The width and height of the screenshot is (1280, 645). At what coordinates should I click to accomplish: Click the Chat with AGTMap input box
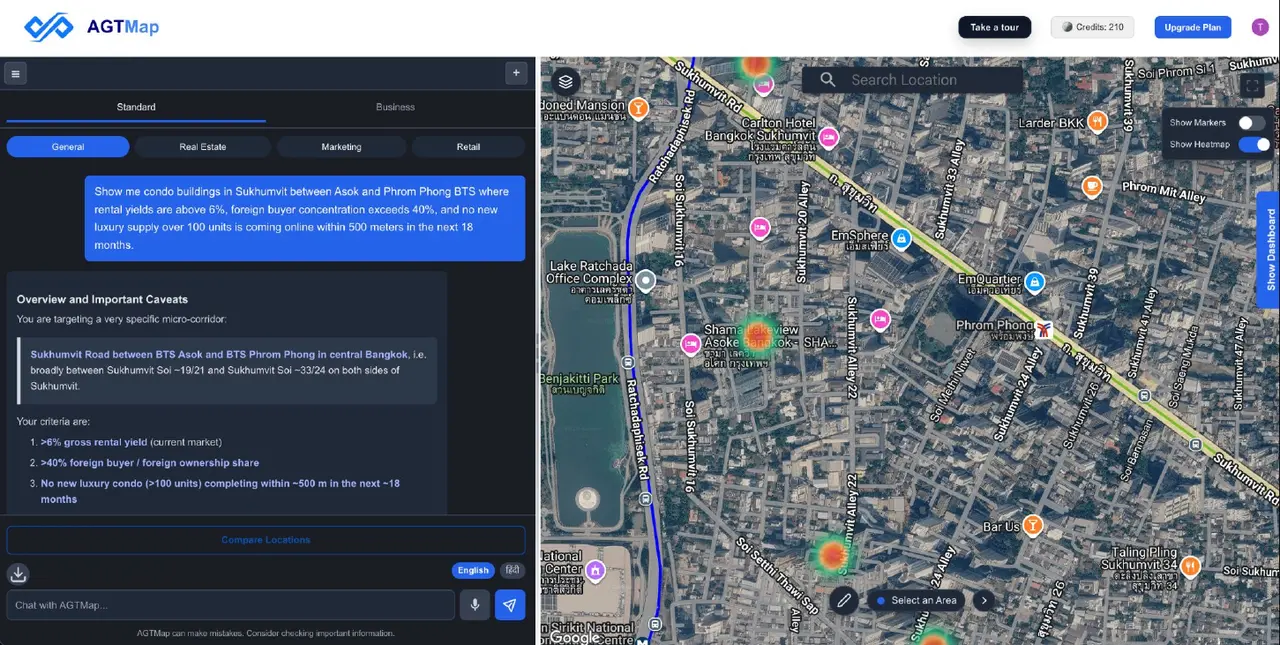coord(231,605)
